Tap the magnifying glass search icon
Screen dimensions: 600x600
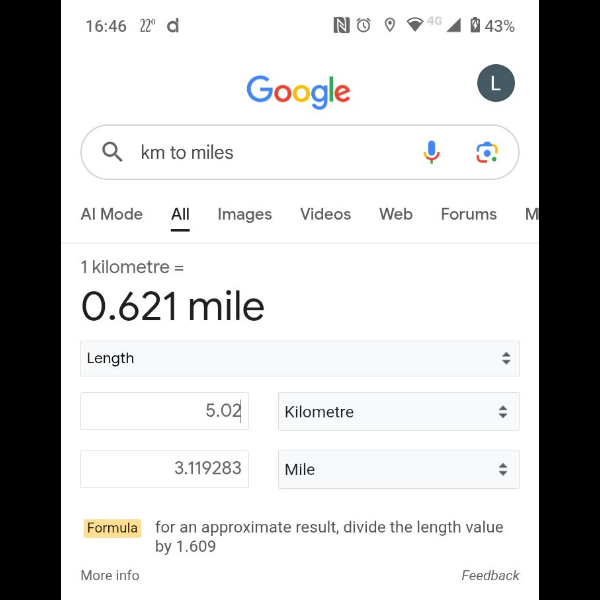113,152
